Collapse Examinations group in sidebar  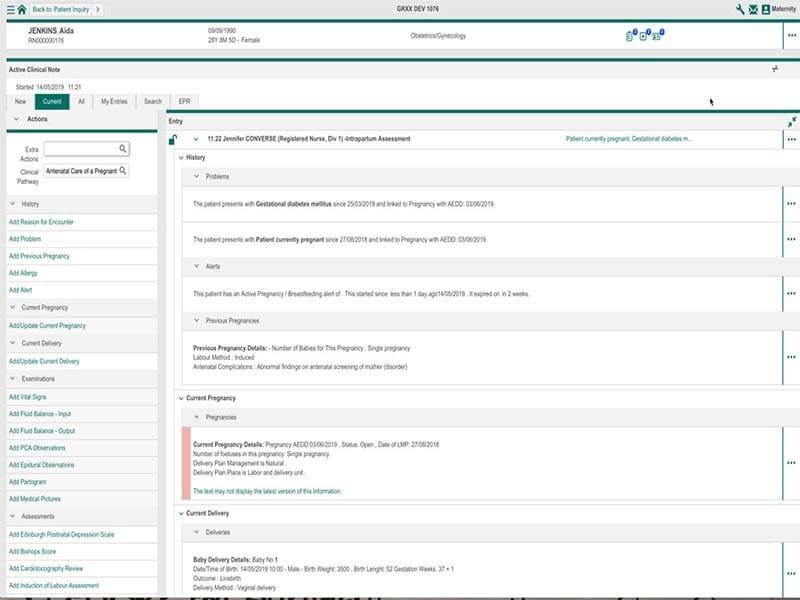[x=13, y=379]
